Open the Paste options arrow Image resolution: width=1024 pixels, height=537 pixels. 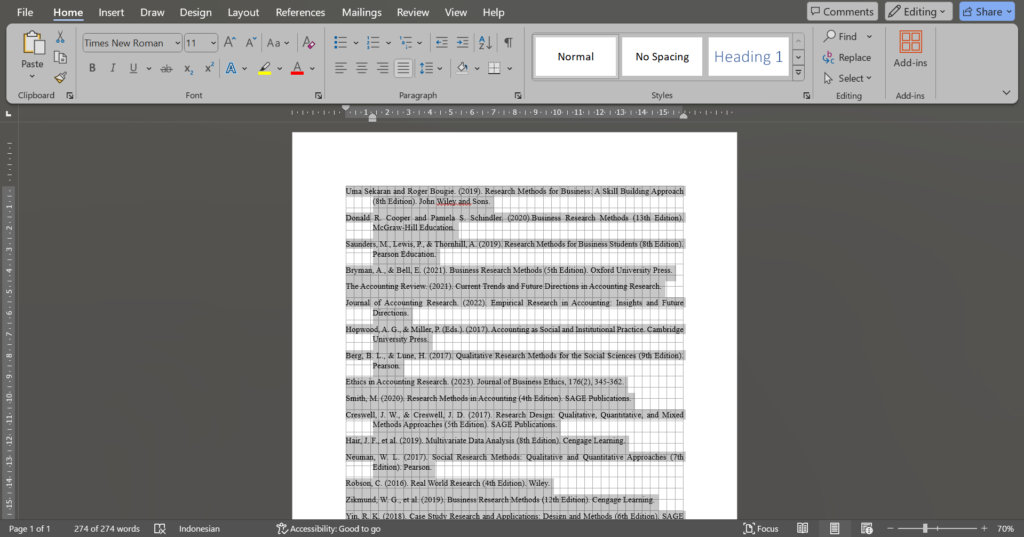[32, 76]
